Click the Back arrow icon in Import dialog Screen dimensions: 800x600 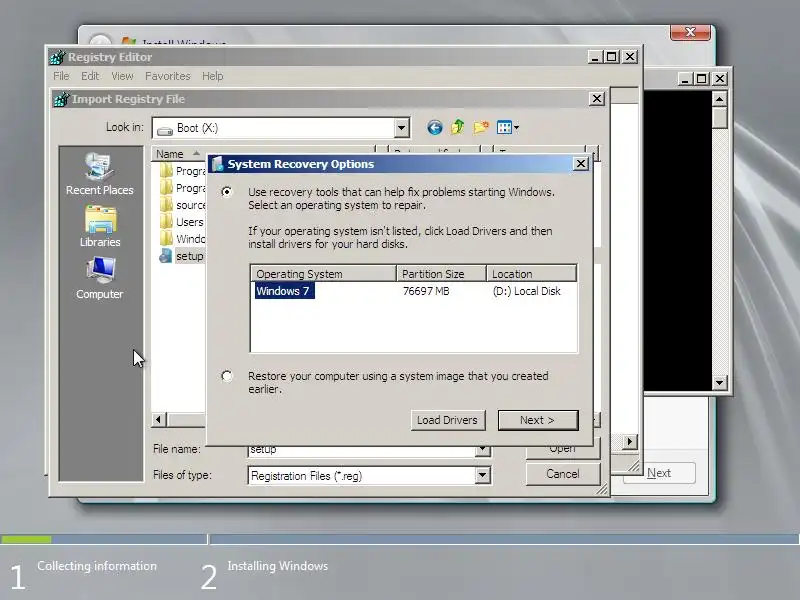pyautogui.click(x=435, y=128)
